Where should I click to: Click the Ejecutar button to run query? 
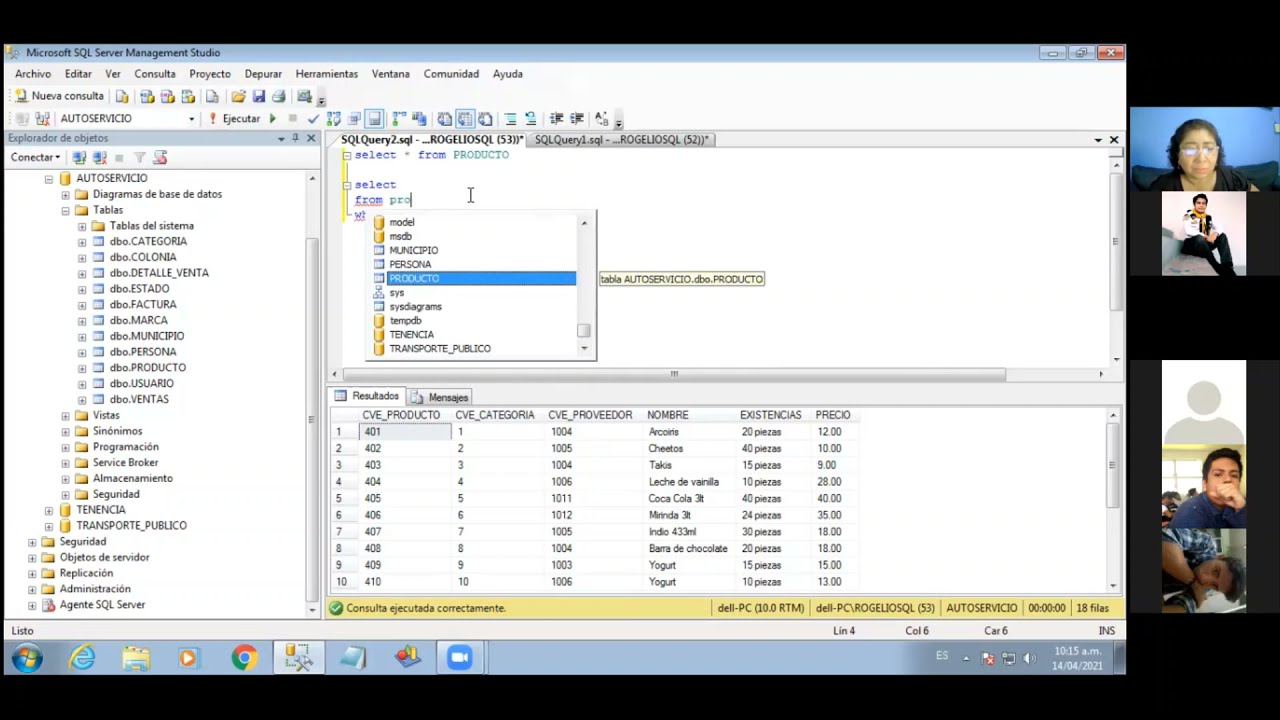tap(234, 118)
